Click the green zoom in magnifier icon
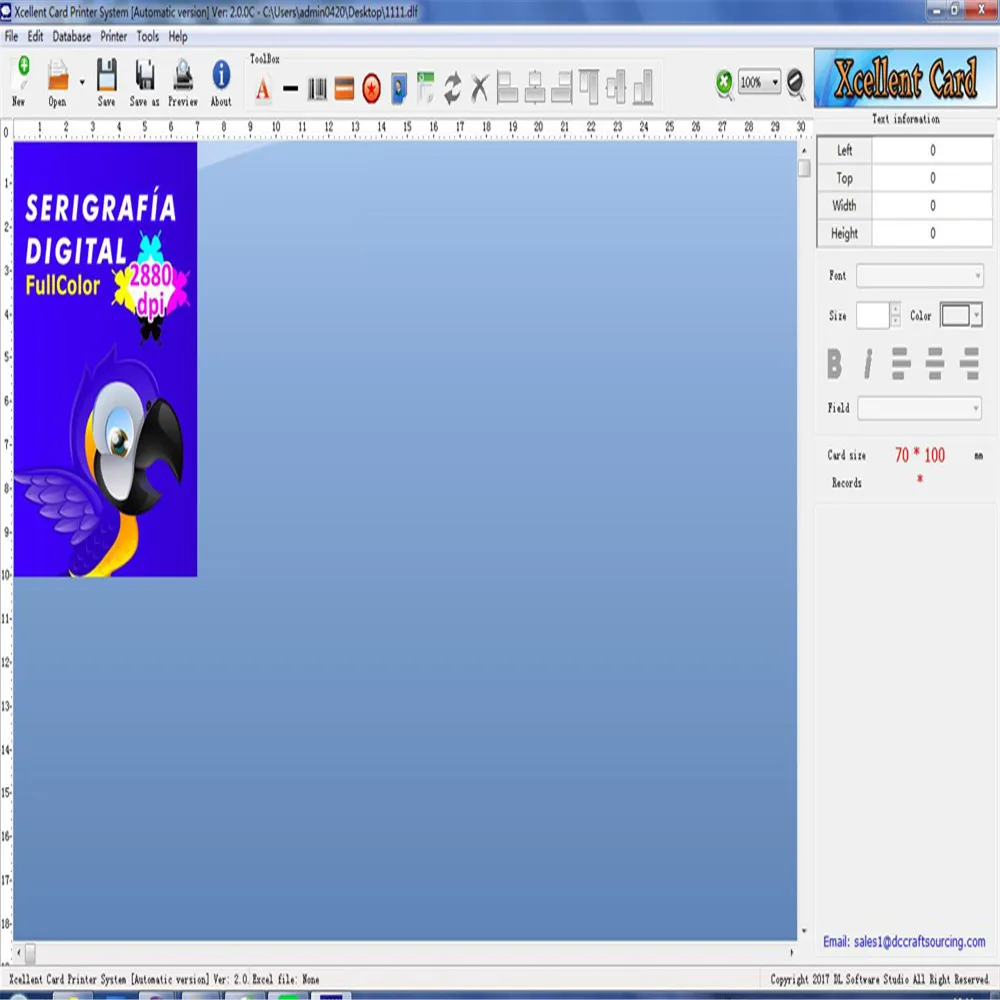 pos(724,84)
